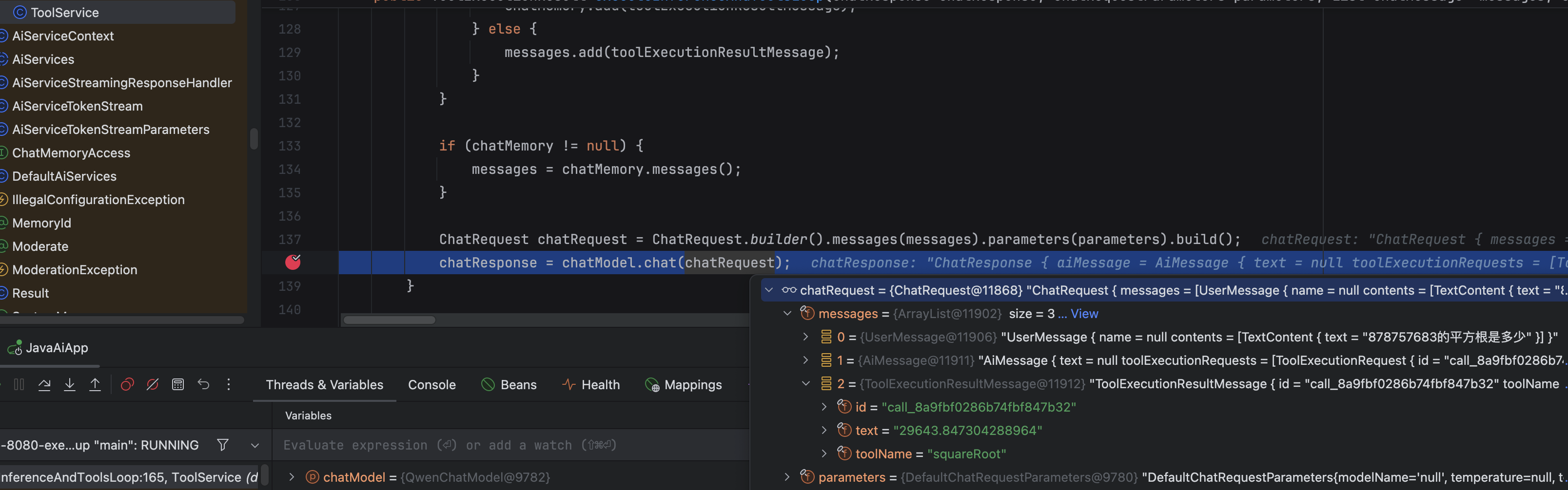The image size is (1568, 490).
Task: Select Moderate annotation in the tree
Action: pos(40,247)
